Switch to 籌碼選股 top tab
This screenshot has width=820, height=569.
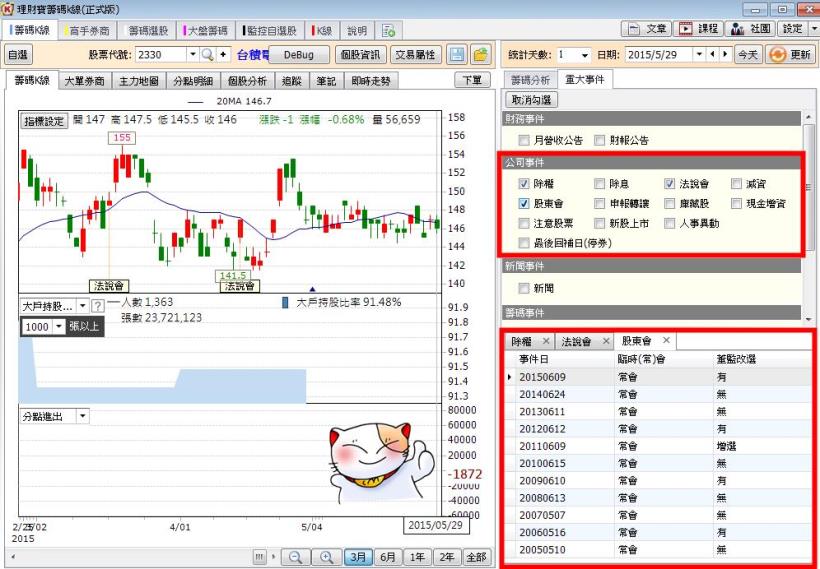[x=147, y=31]
